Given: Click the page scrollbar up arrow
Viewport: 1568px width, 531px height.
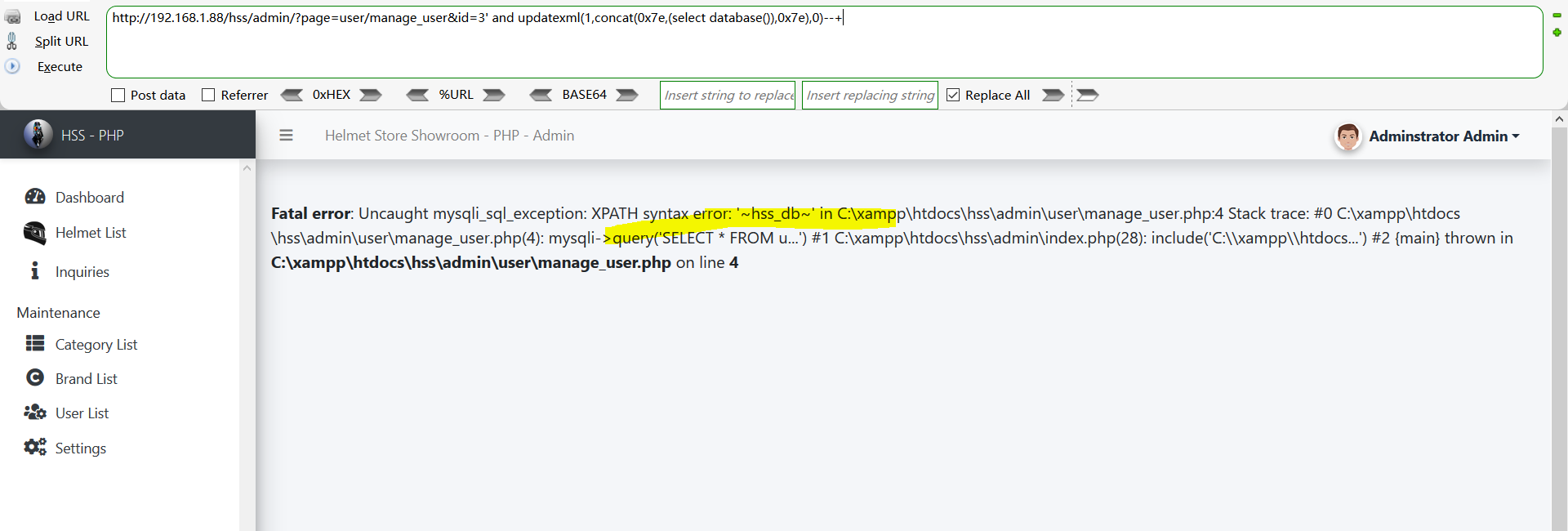Looking at the screenshot, I should (x=1559, y=119).
